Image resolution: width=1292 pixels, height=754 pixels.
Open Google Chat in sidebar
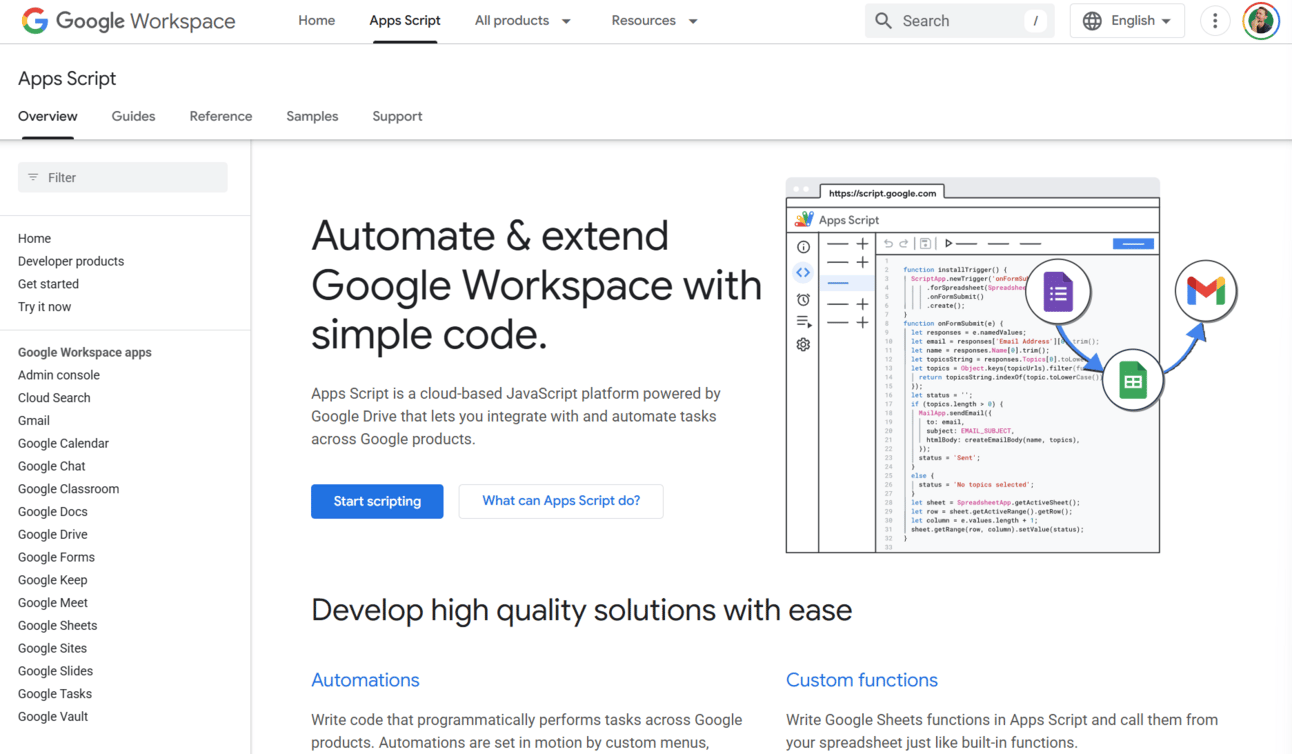point(52,466)
